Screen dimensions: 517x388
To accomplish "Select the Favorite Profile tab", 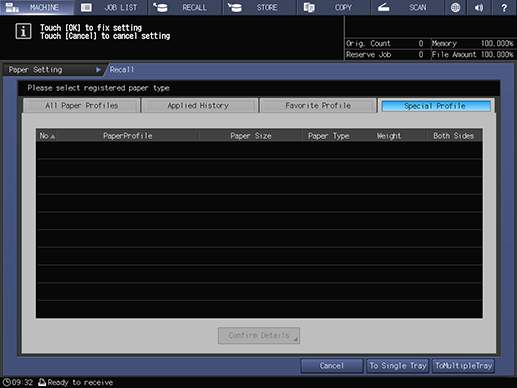I will click(x=318, y=106).
